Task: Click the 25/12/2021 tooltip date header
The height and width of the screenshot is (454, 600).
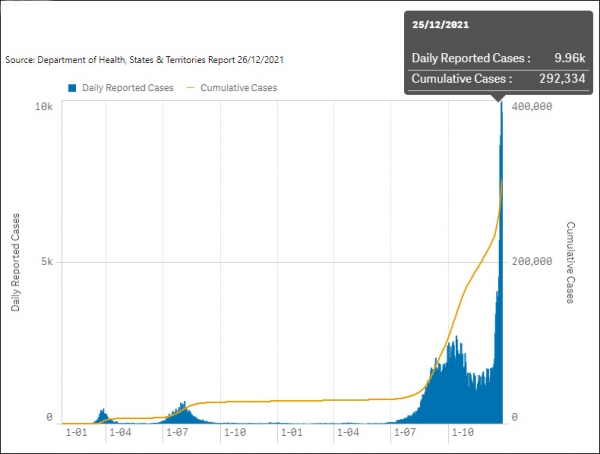Action: pyautogui.click(x=440, y=25)
